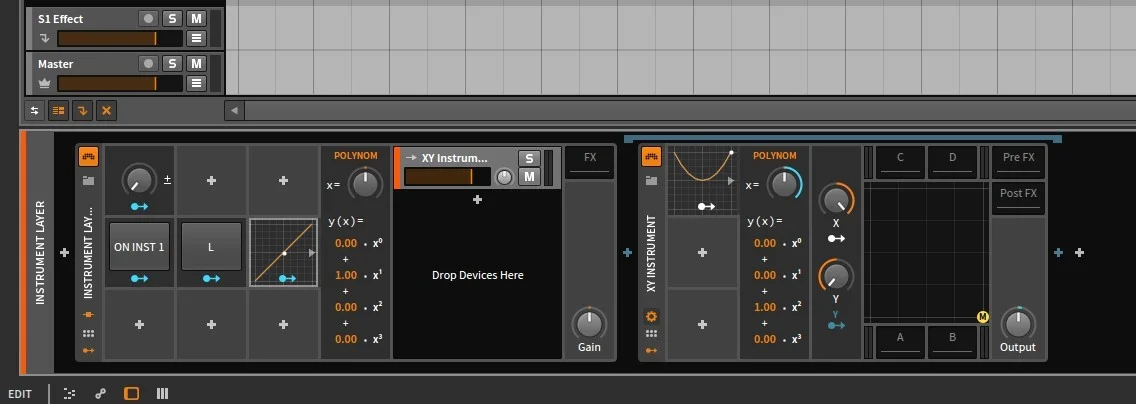This screenshot has width=1136, height=404.
Task: Open S1 Effect track automation lane menu
Action: 196,38
